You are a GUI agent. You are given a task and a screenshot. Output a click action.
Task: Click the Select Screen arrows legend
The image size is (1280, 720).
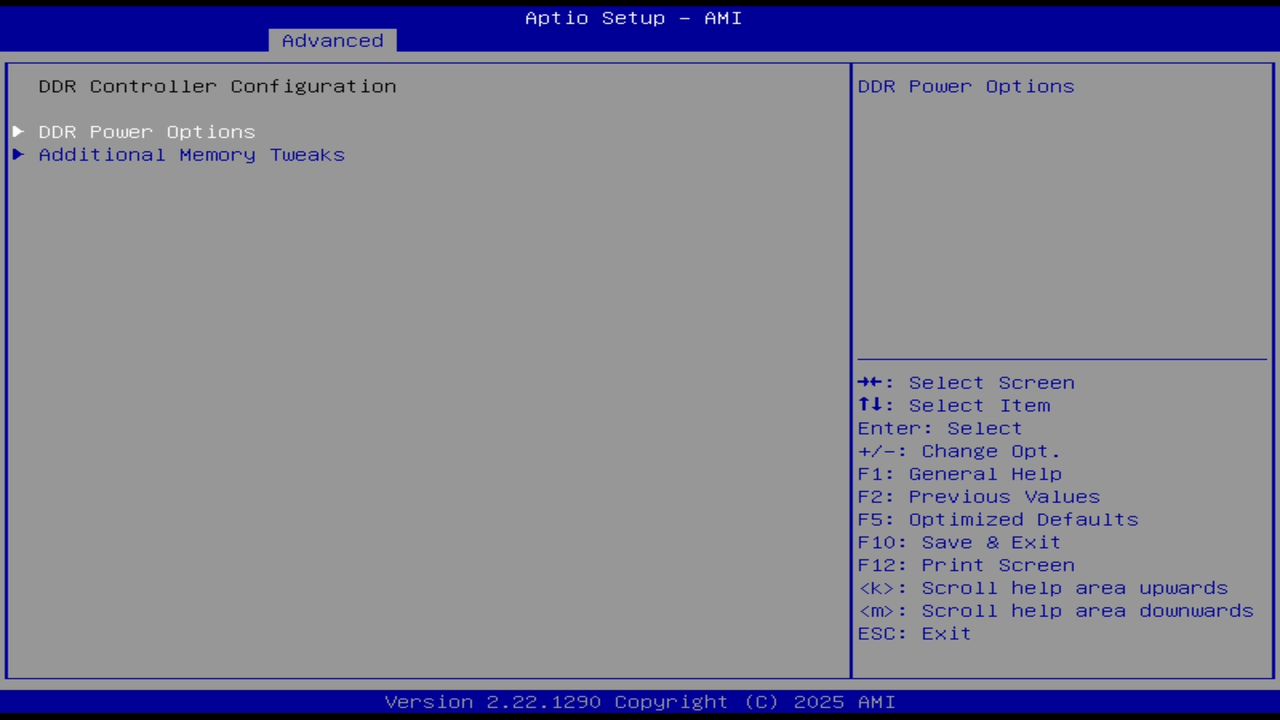966,382
